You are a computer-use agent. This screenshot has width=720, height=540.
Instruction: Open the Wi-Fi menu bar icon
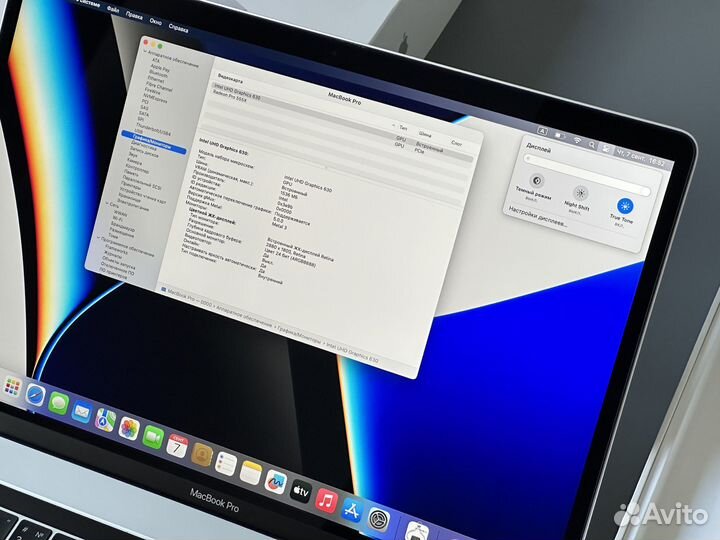click(x=577, y=140)
